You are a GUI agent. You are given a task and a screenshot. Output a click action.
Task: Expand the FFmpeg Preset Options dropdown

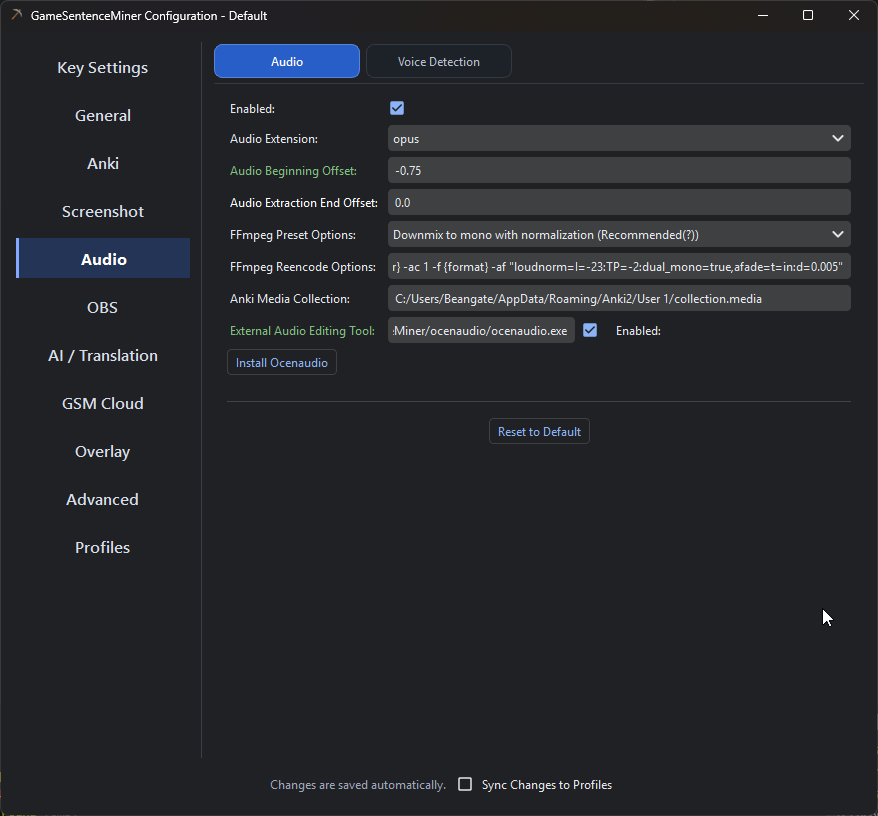click(619, 235)
